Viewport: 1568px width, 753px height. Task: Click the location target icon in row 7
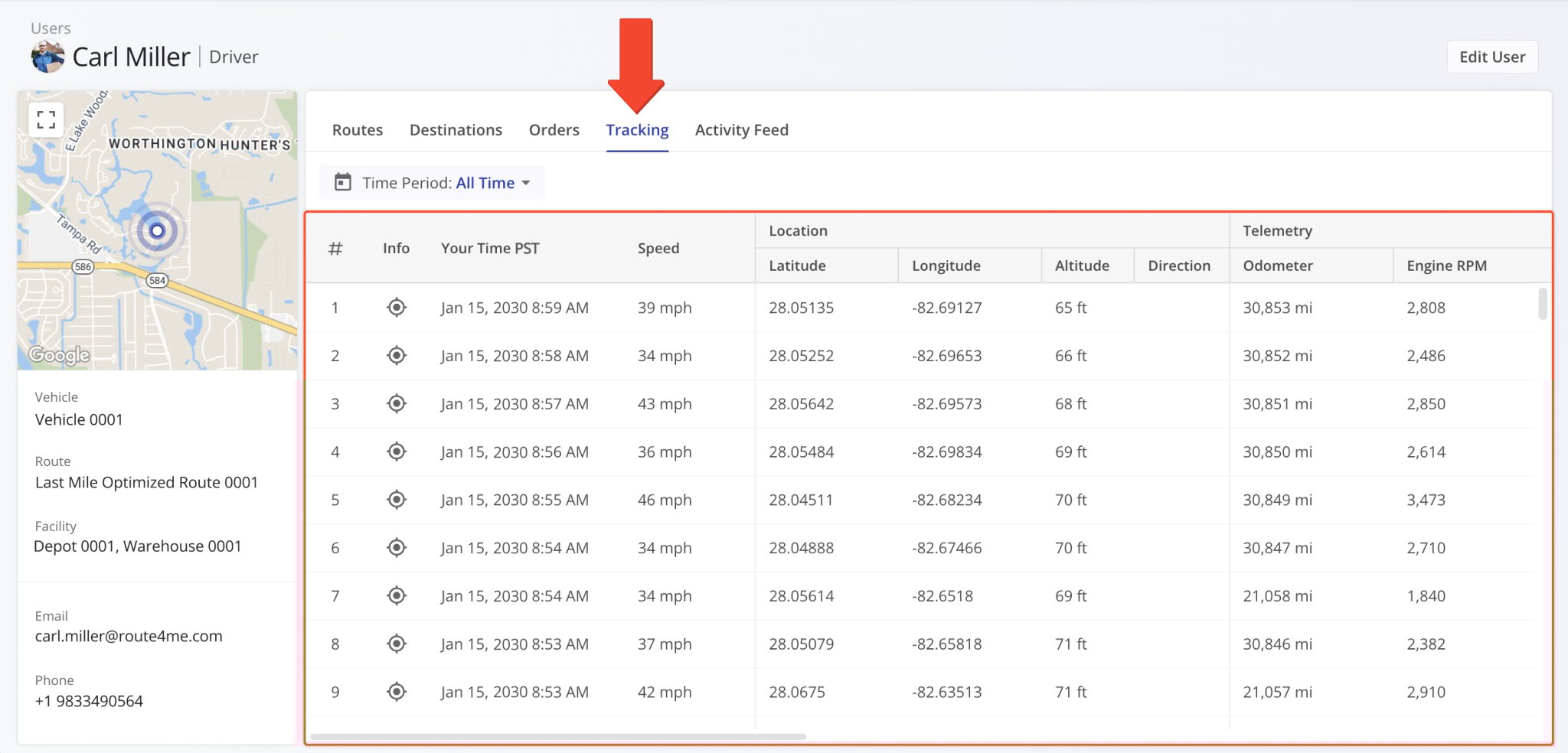coord(396,595)
